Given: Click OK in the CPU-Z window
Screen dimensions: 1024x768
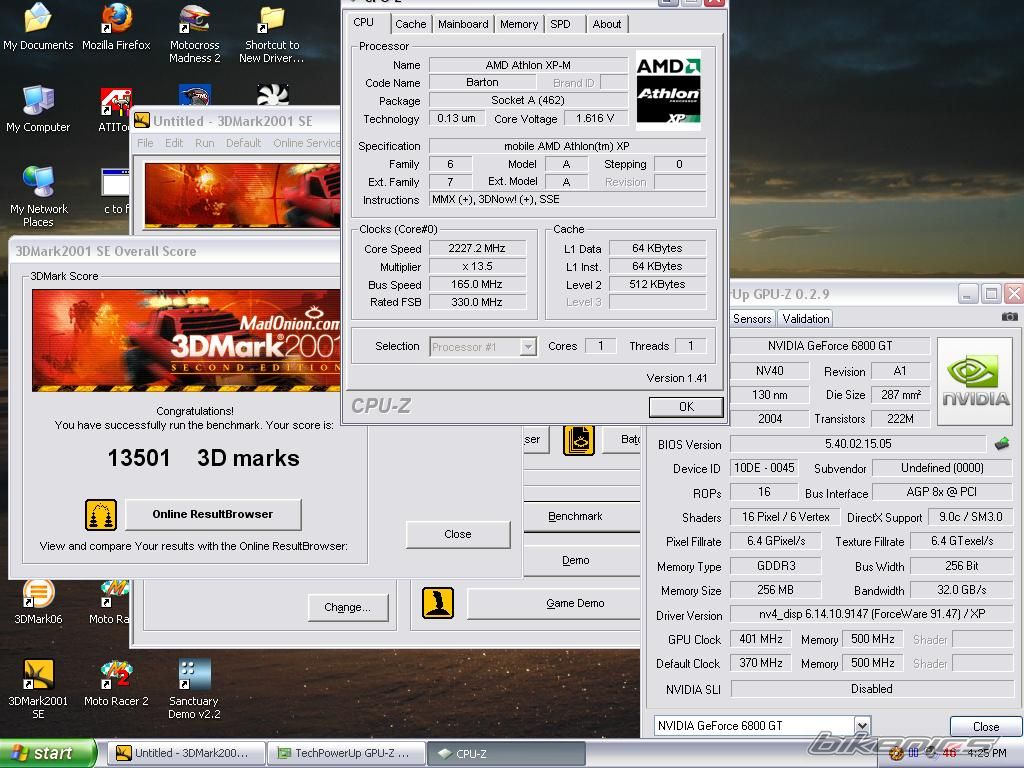Looking at the screenshot, I should click(x=685, y=407).
